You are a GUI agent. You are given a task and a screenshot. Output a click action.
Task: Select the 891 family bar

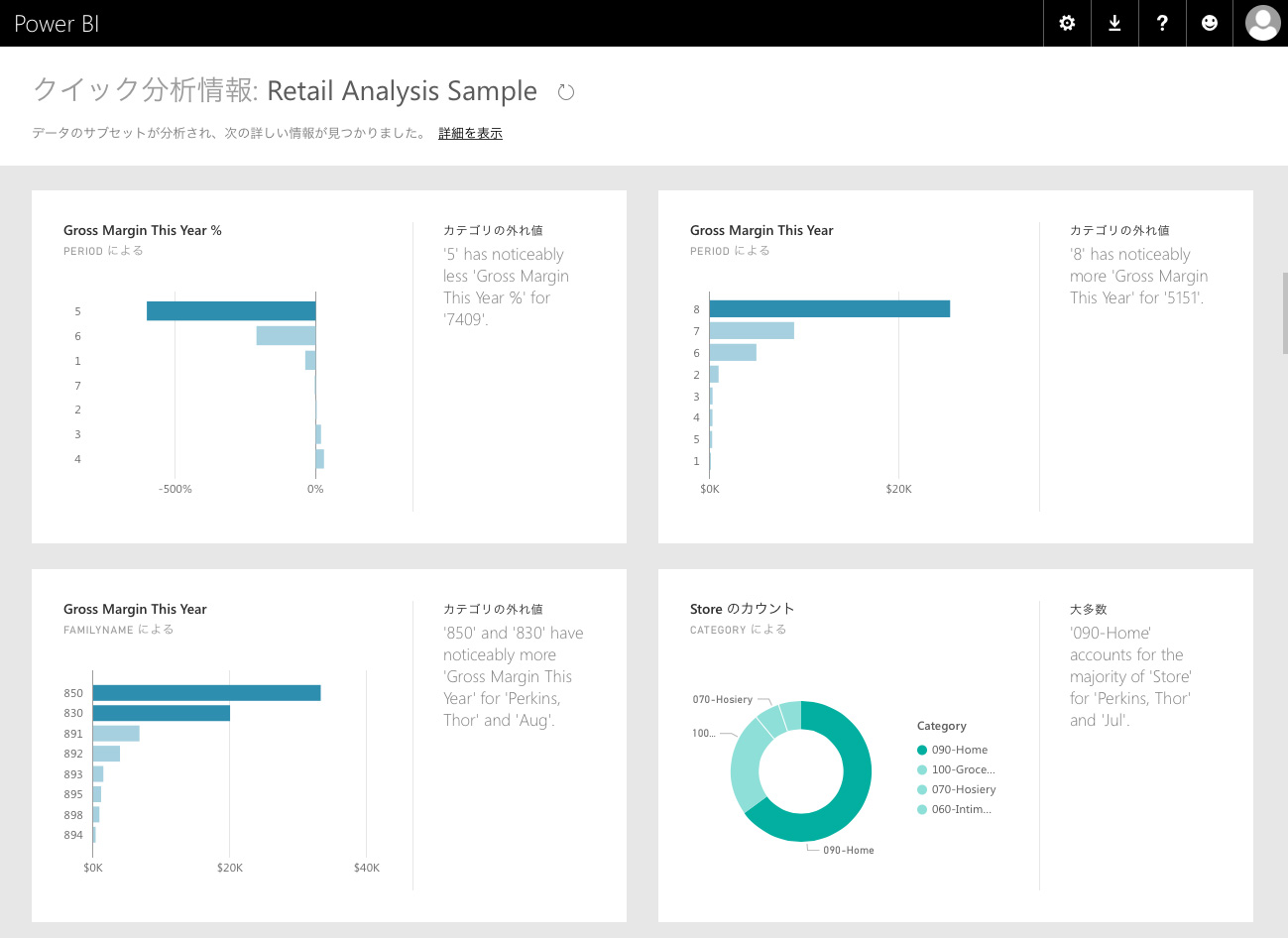point(116,734)
